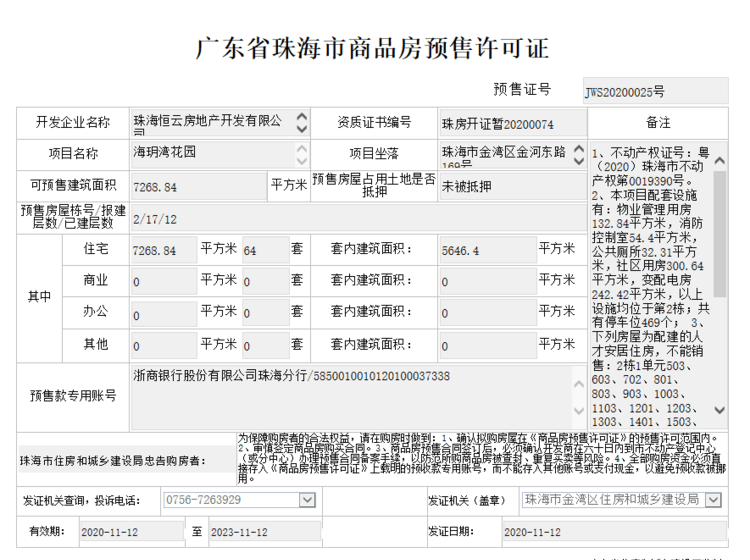Focus the residential area 7268.84 field
Screen dimensions: 750x560
pyautogui.click(x=163, y=250)
